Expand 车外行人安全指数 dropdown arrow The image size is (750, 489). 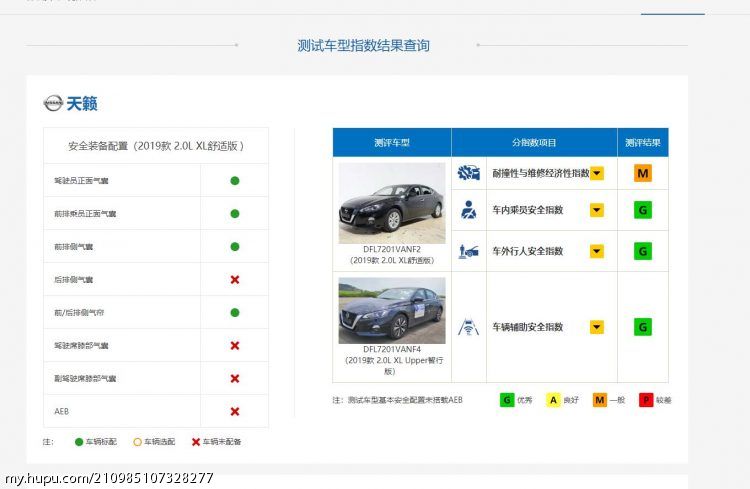[x=596, y=251]
